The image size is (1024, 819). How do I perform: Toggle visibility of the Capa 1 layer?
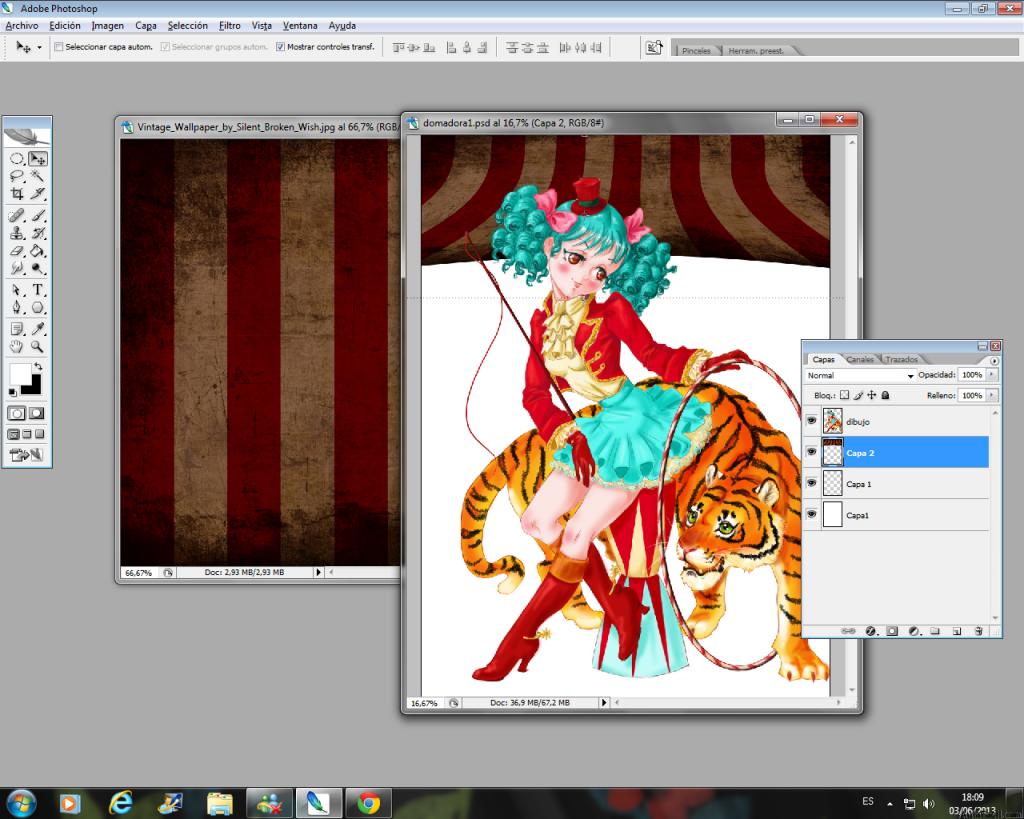(x=812, y=483)
